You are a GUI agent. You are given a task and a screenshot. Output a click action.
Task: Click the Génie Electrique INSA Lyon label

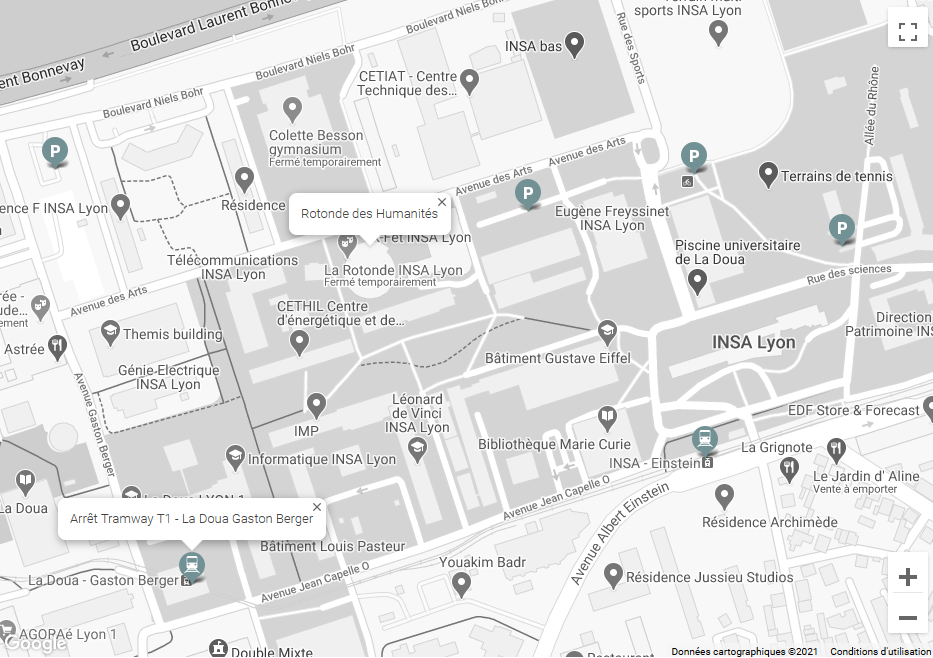pos(168,377)
